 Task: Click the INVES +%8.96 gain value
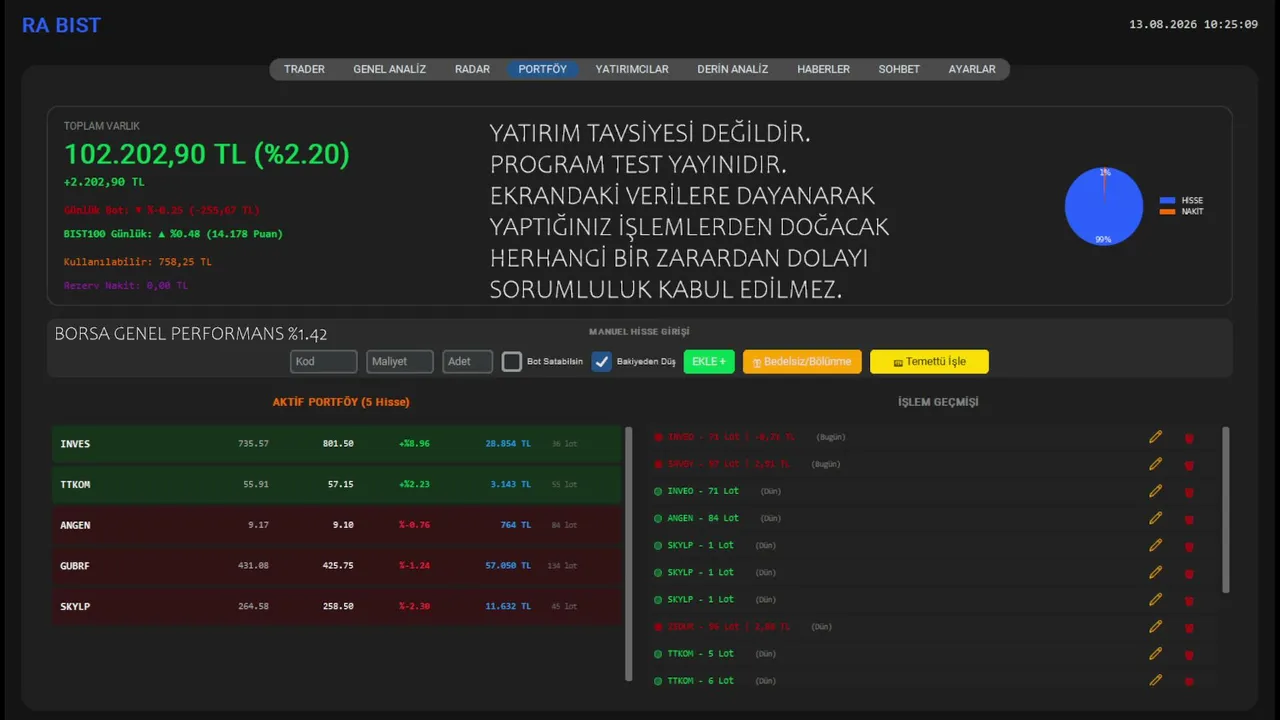[x=414, y=444]
